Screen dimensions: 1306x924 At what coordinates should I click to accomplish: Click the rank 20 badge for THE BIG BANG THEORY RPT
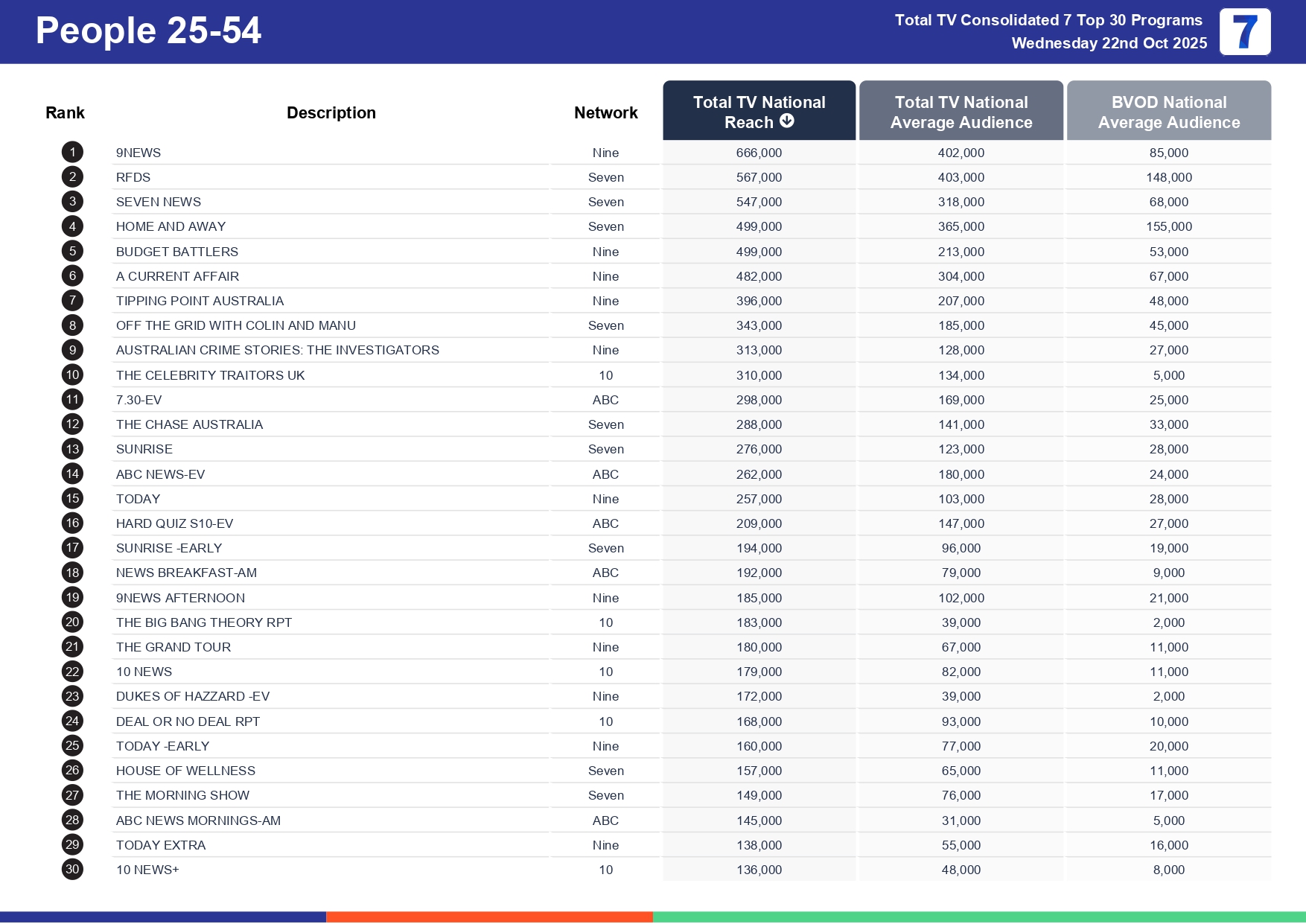pos(71,622)
